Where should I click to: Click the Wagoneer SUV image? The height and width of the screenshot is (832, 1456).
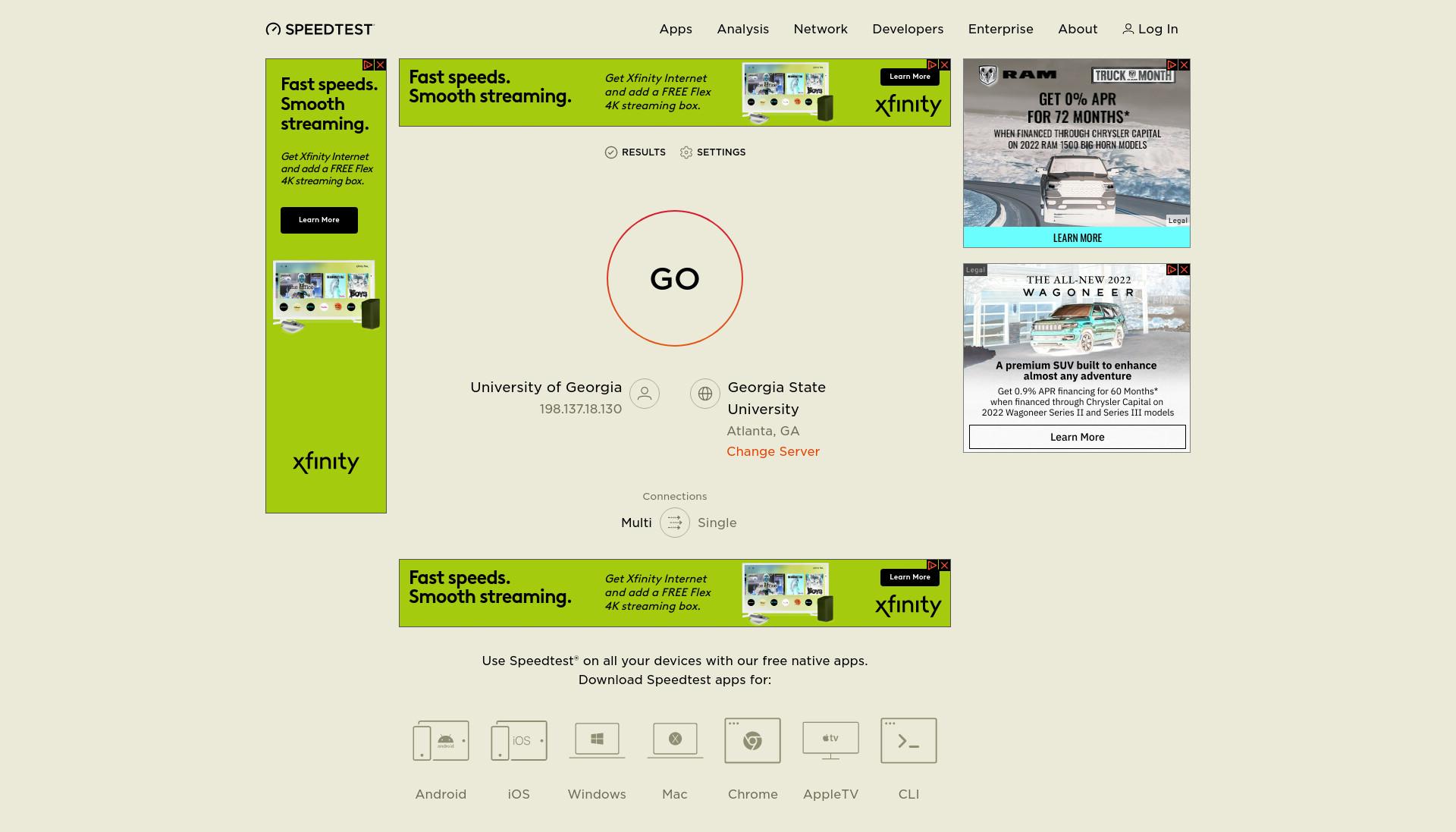coord(1078,327)
